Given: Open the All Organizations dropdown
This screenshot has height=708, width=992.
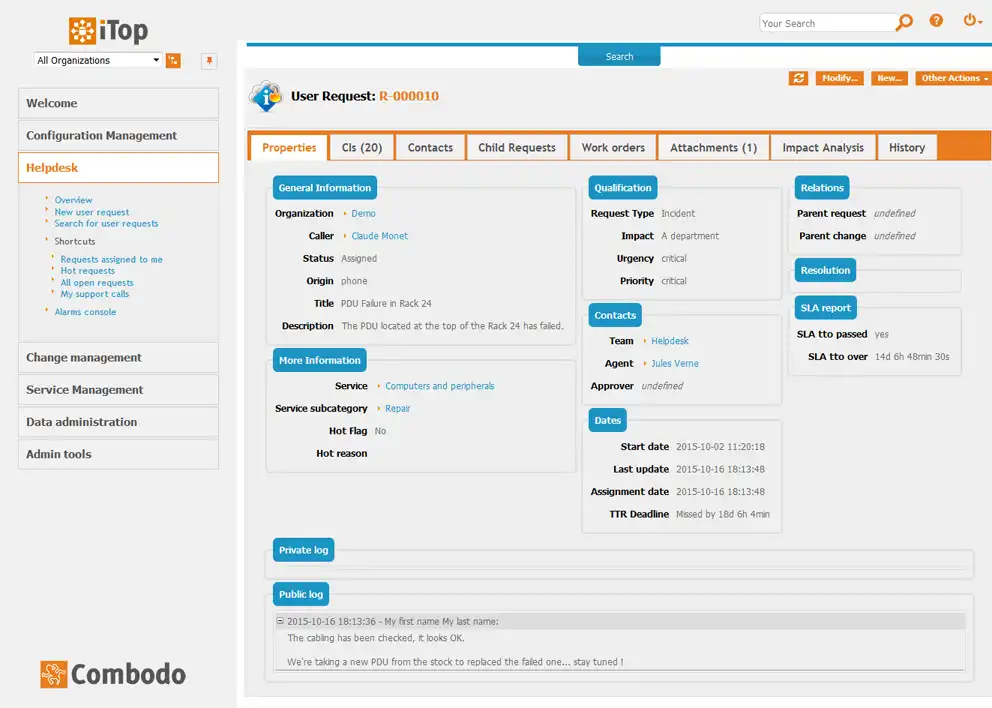Looking at the screenshot, I should click(96, 60).
